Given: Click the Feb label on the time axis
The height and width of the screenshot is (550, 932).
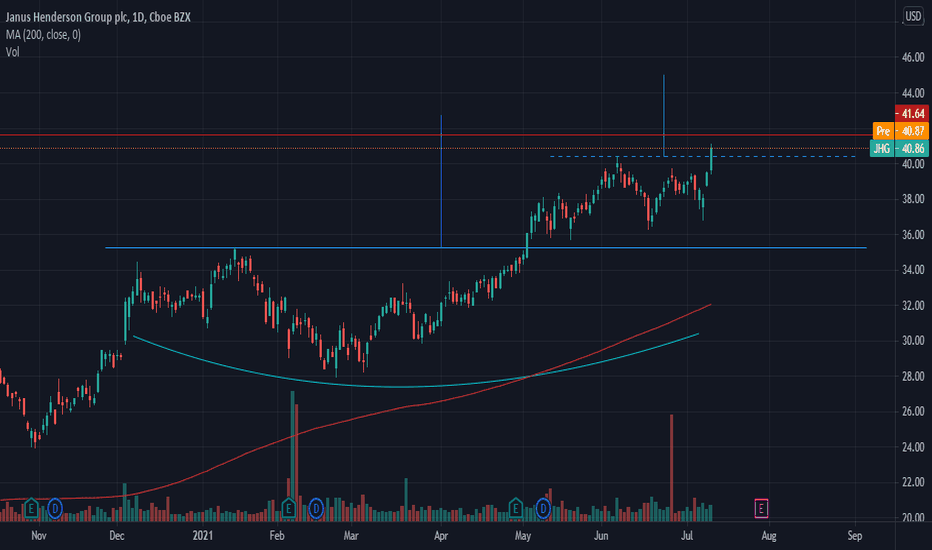Looking at the screenshot, I should 277,536.
